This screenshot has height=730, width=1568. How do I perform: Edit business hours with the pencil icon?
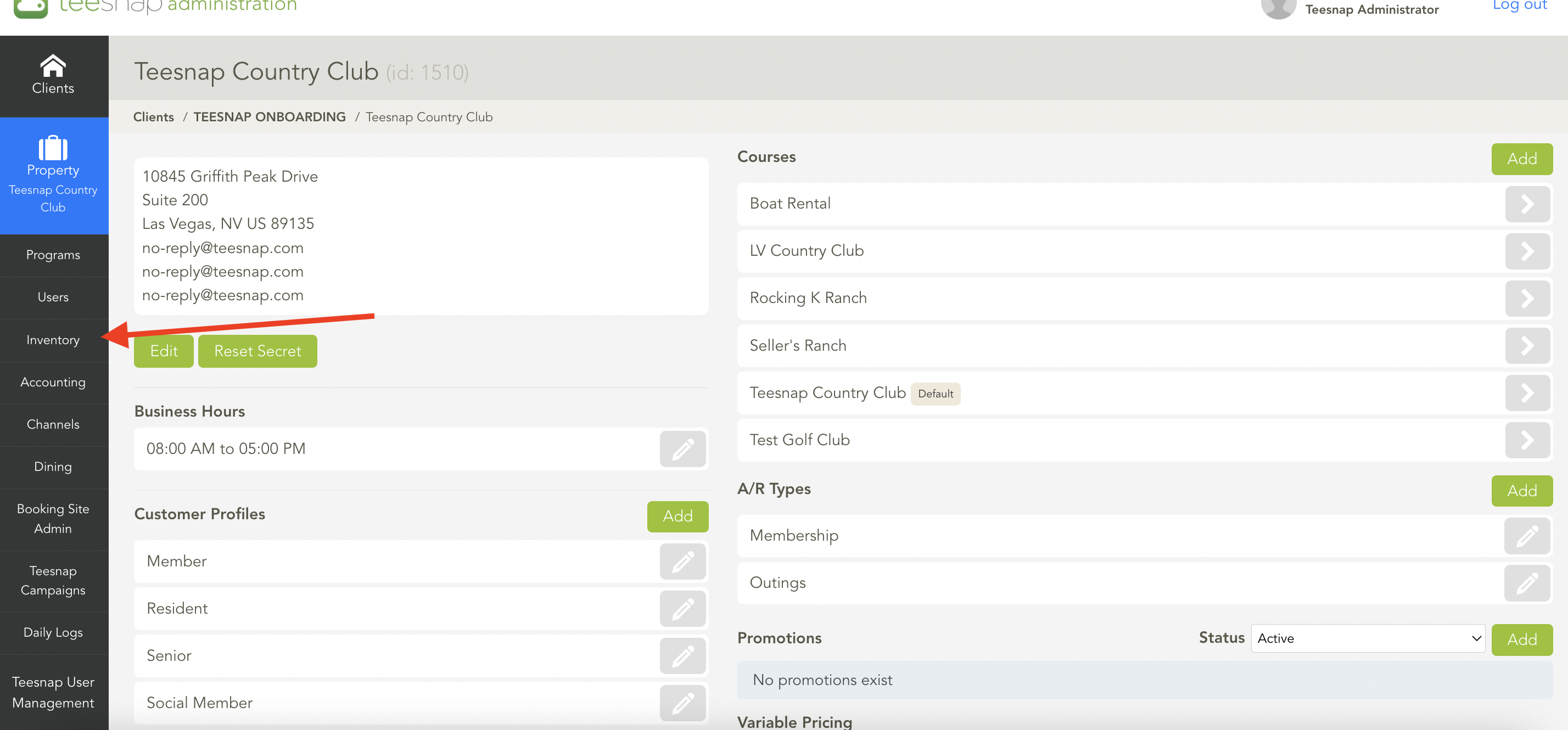pos(682,449)
